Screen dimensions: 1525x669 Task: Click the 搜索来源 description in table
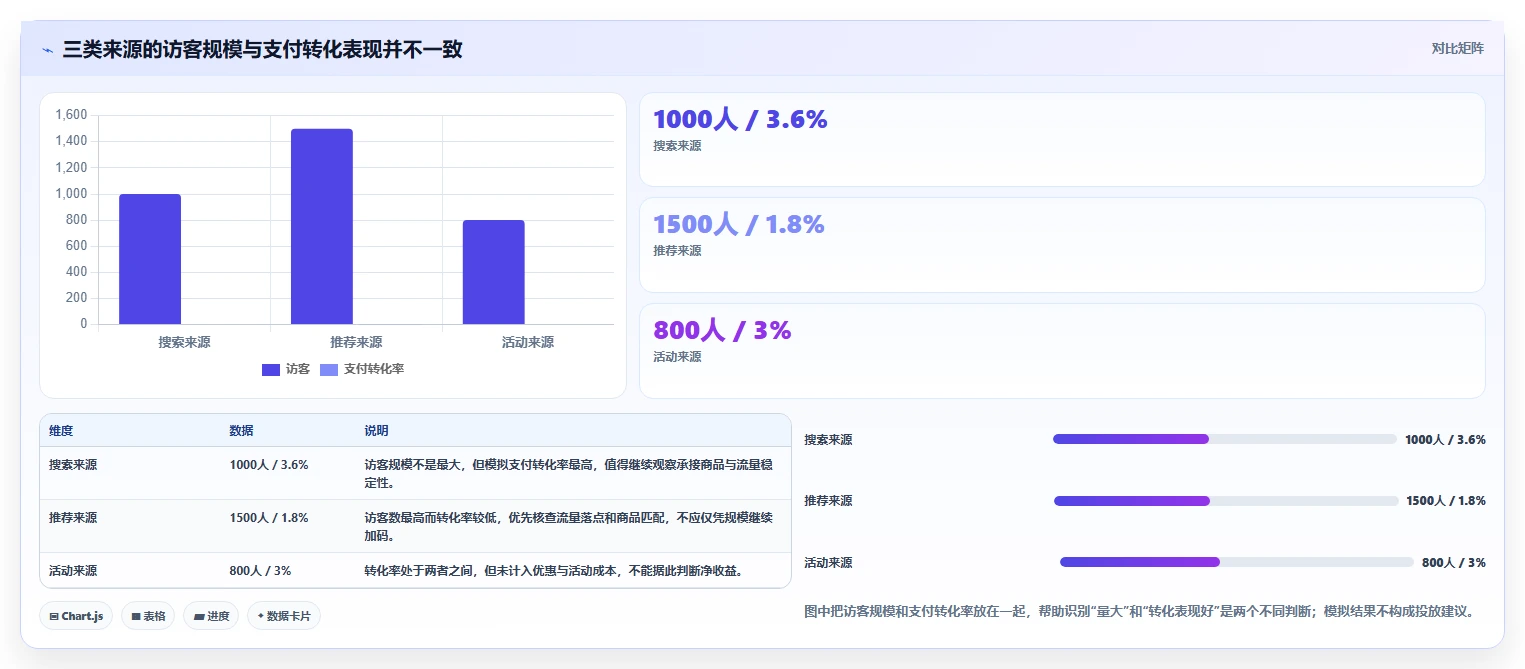568,474
